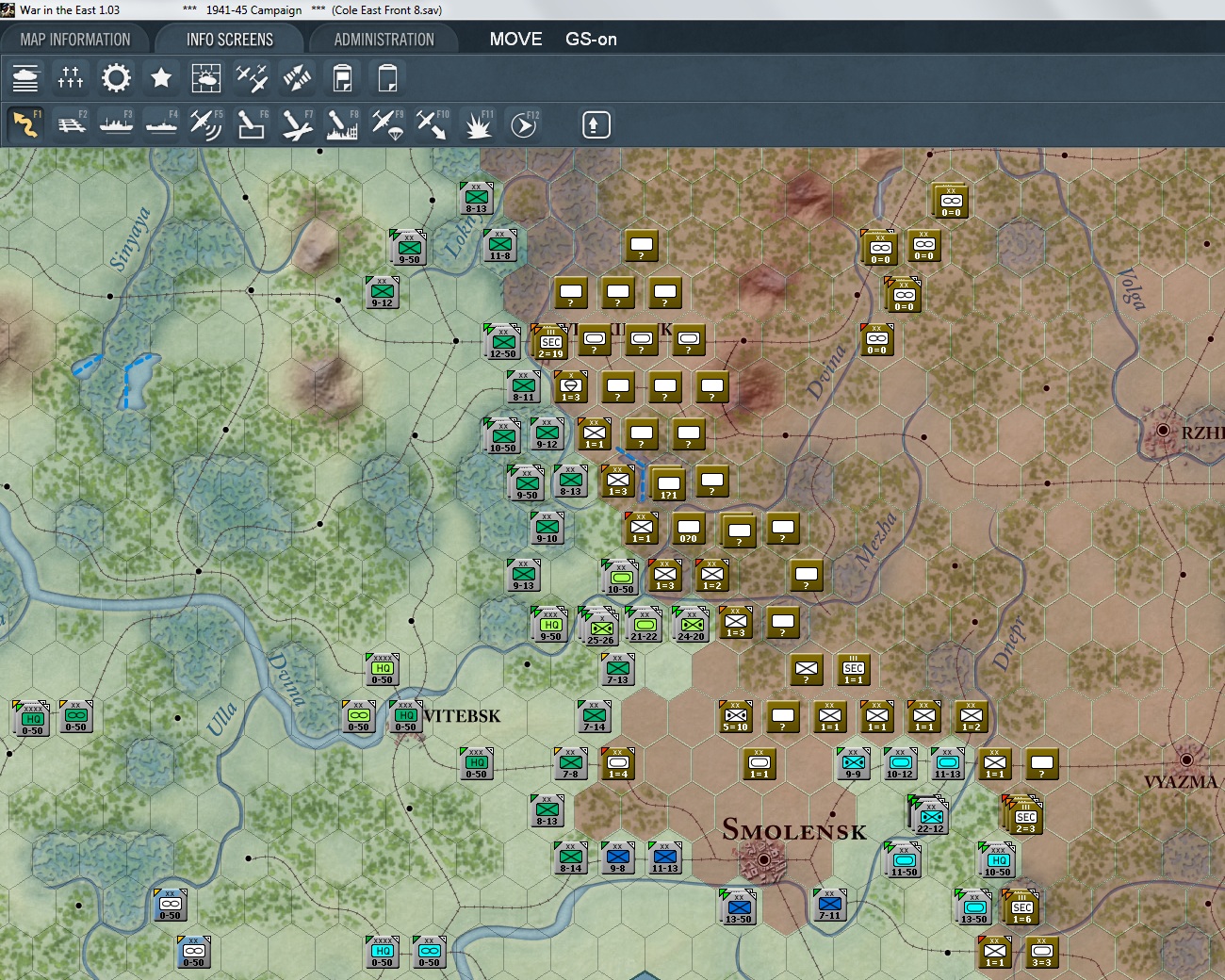
Task: Select the Soviet SEC 1=1 unit
Action: 854,669
